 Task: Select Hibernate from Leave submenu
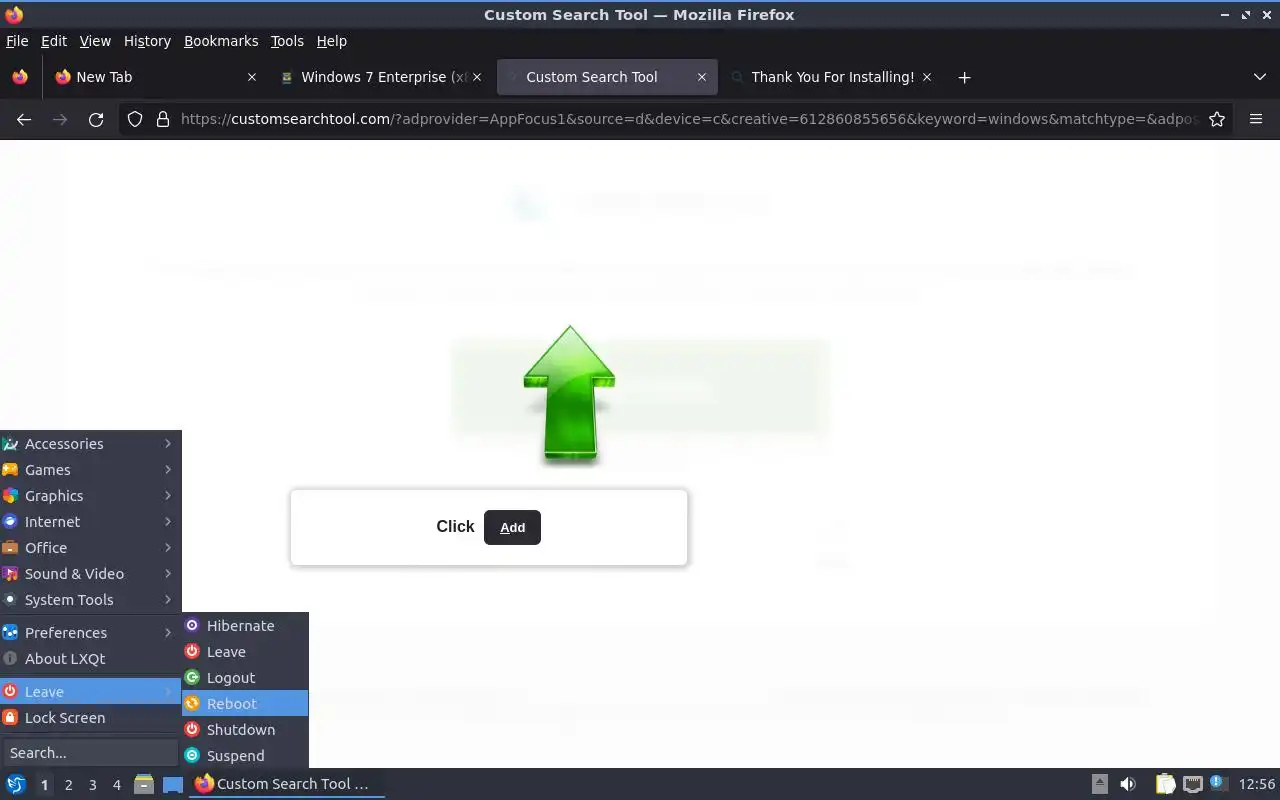[245, 626]
